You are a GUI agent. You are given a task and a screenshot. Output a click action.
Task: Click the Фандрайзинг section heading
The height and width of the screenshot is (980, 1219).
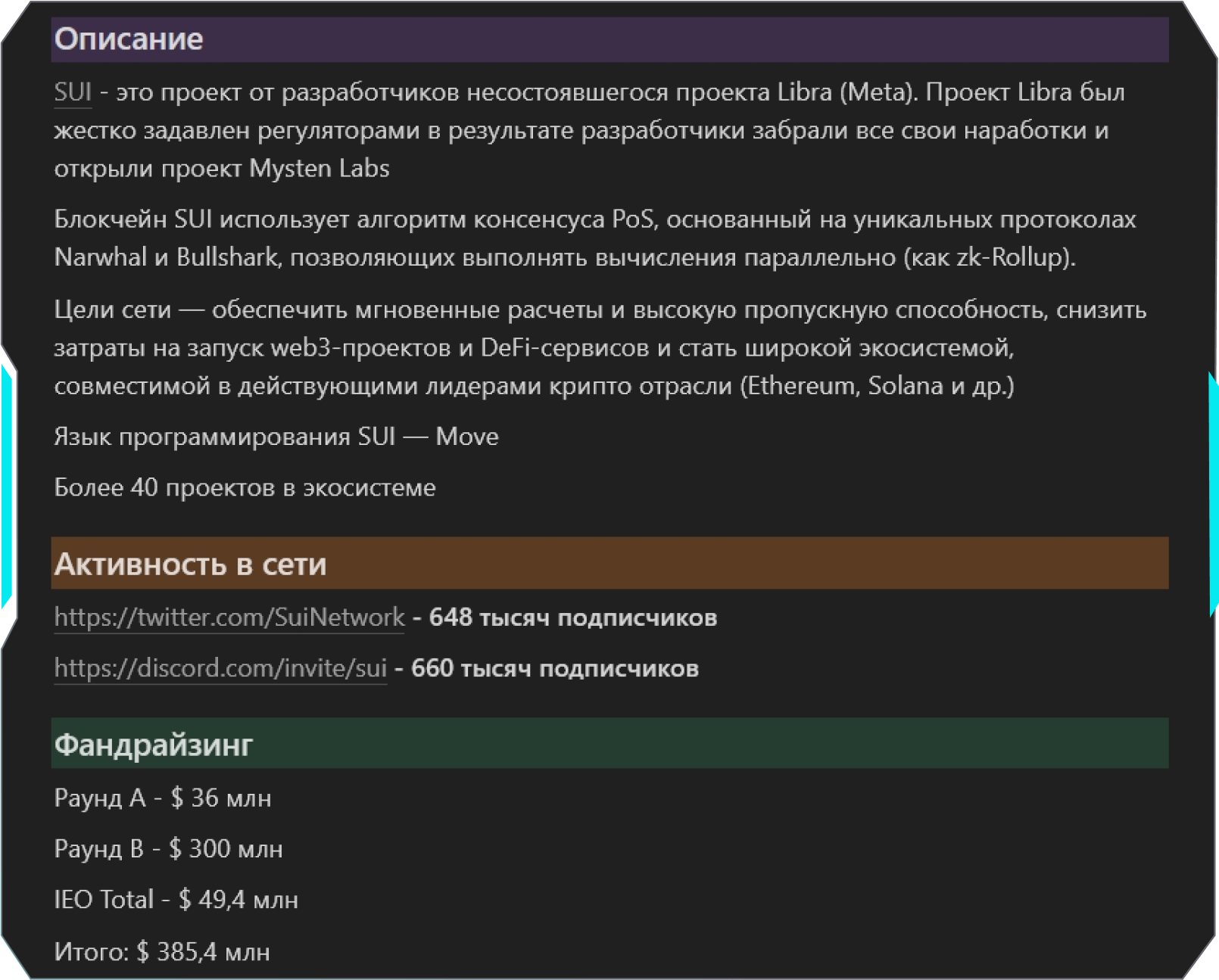154,745
